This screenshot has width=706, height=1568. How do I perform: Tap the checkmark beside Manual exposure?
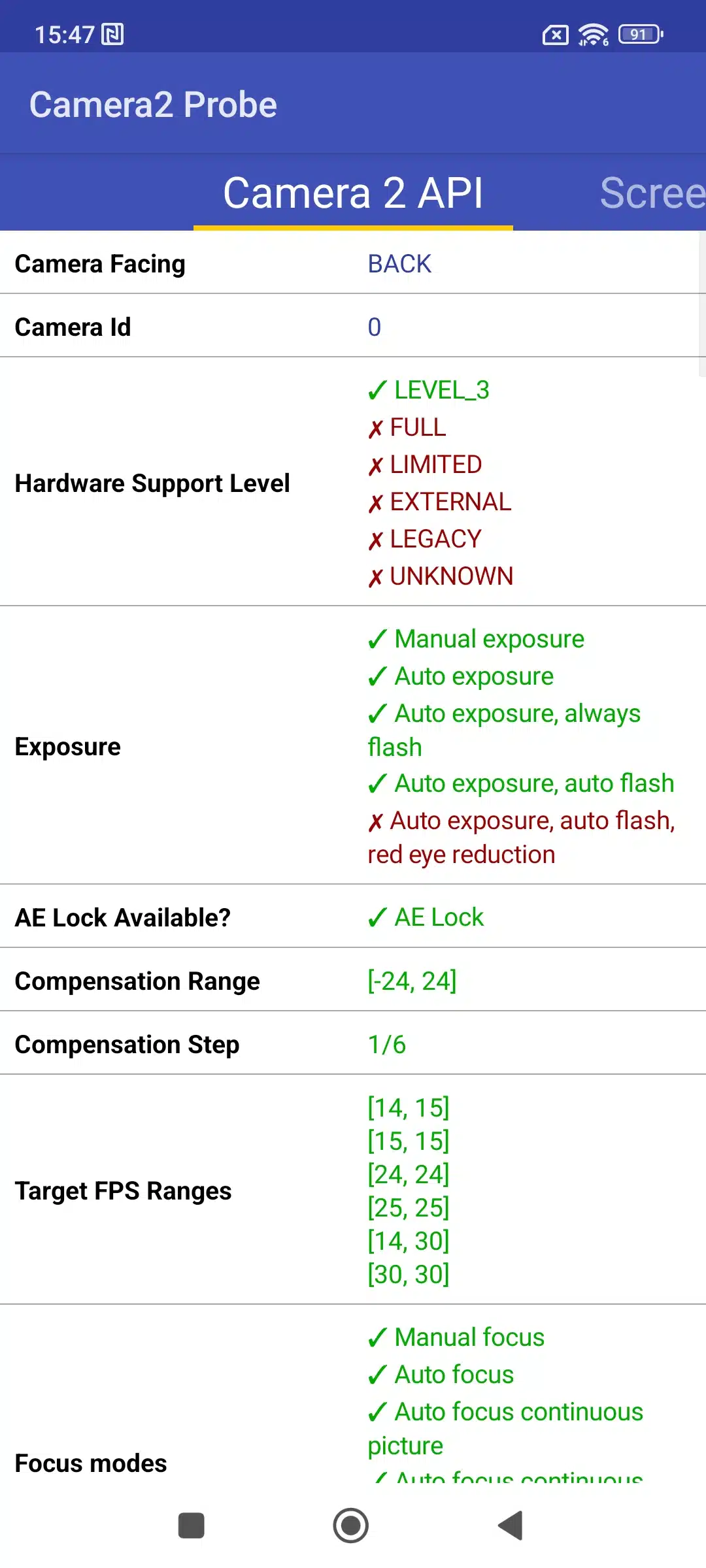377,639
